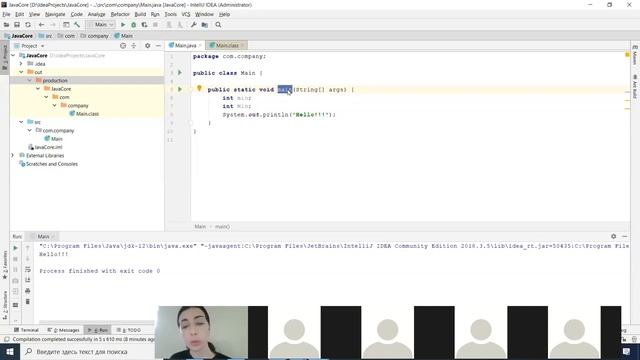
Task: Click src in the navigation breadcrumb
Action: tap(45, 36)
